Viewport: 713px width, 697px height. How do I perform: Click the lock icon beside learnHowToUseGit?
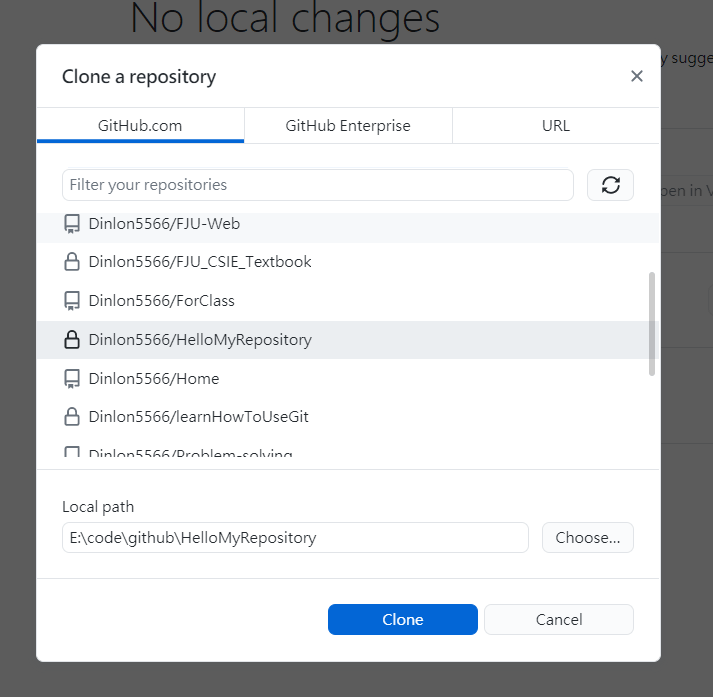tap(72, 416)
